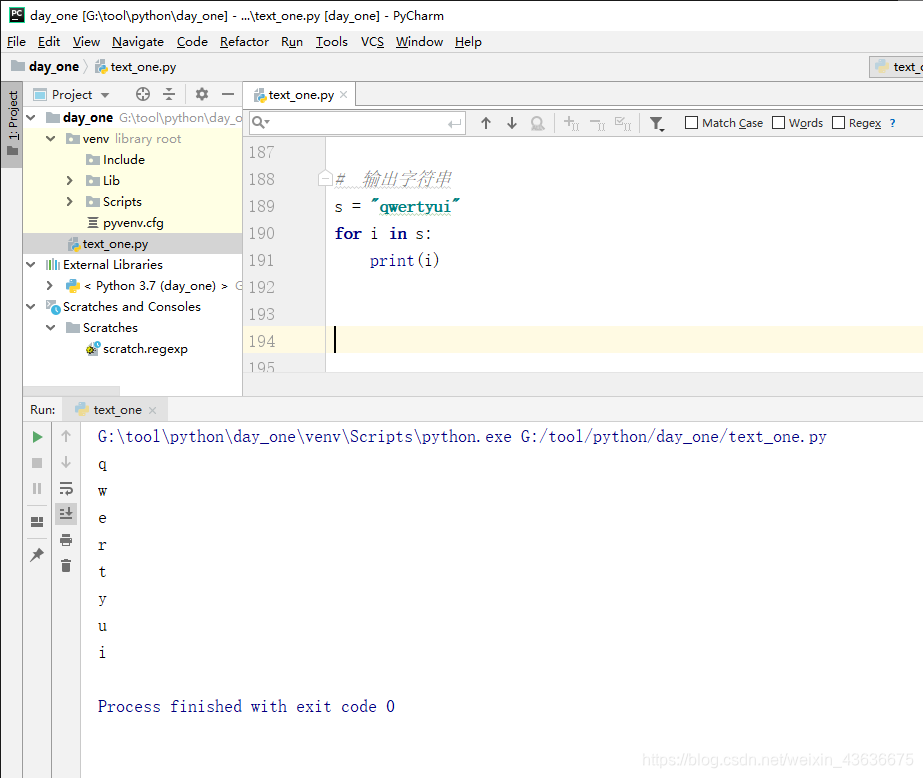Open Project panel settings gear
The height and width of the screenshot is (778, 923).
tap(202, 94)
